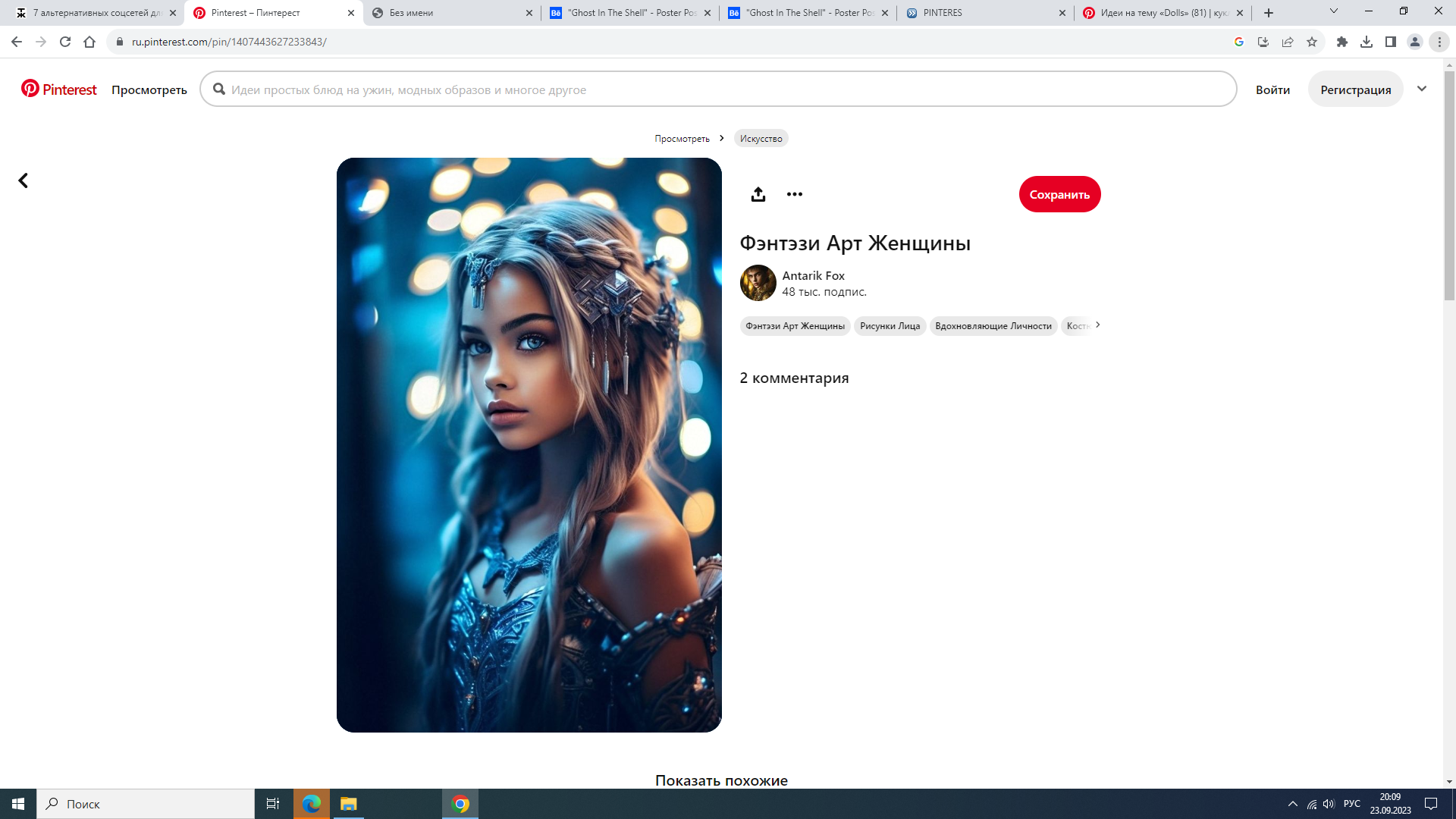Open Chrome's three-dot menu
Screen dimensions: 1456x819
tap(1439, 42)
